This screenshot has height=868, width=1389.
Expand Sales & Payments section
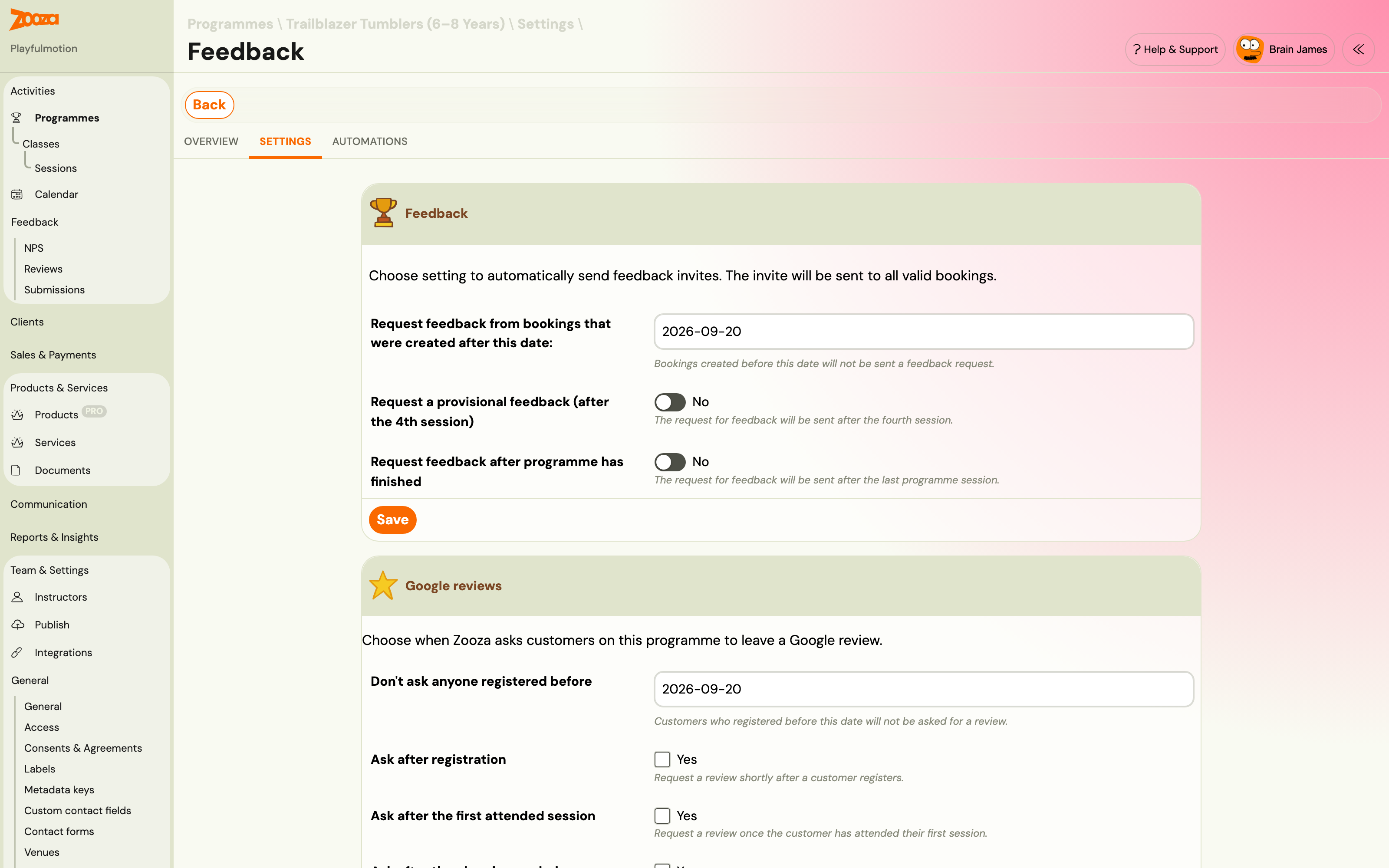(x=53, y=355)
